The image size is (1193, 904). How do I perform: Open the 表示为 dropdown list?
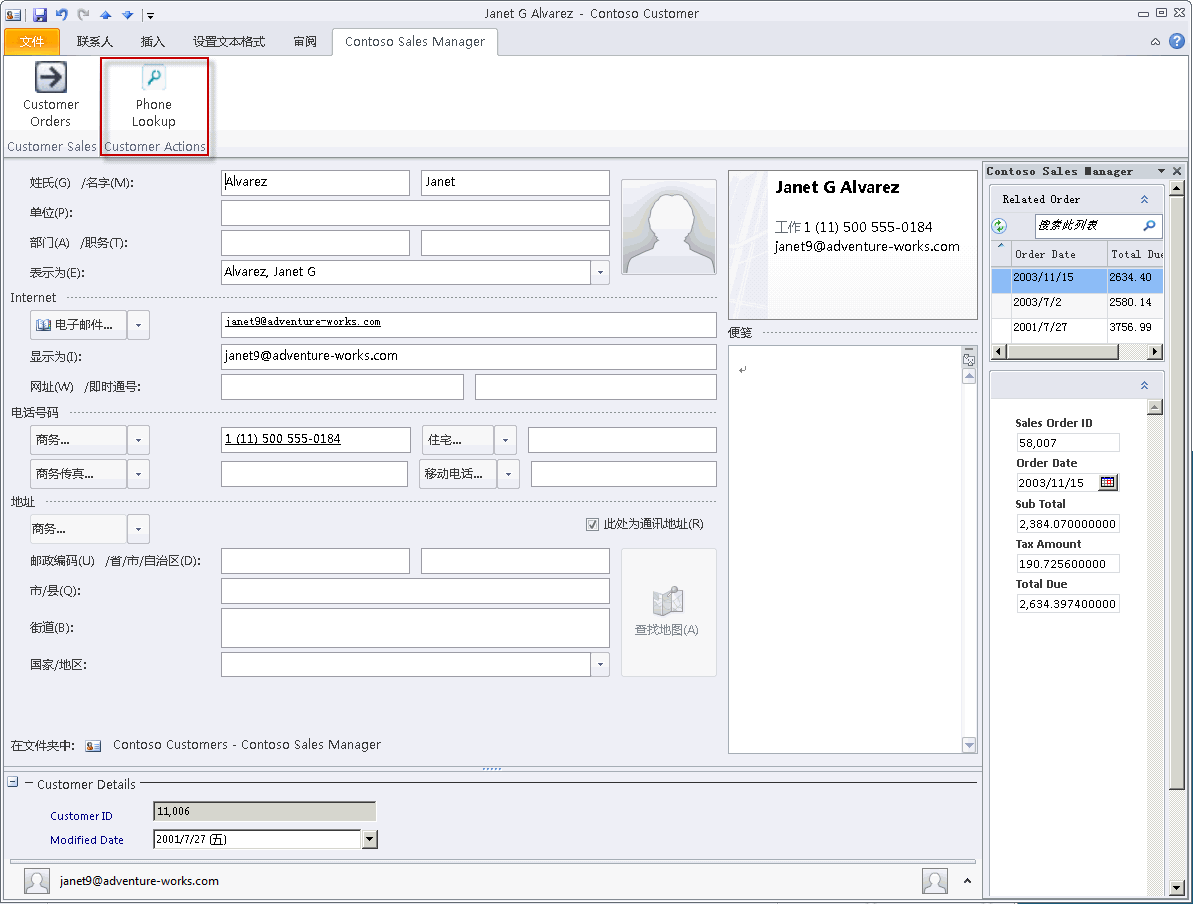[x=600, y=272]
